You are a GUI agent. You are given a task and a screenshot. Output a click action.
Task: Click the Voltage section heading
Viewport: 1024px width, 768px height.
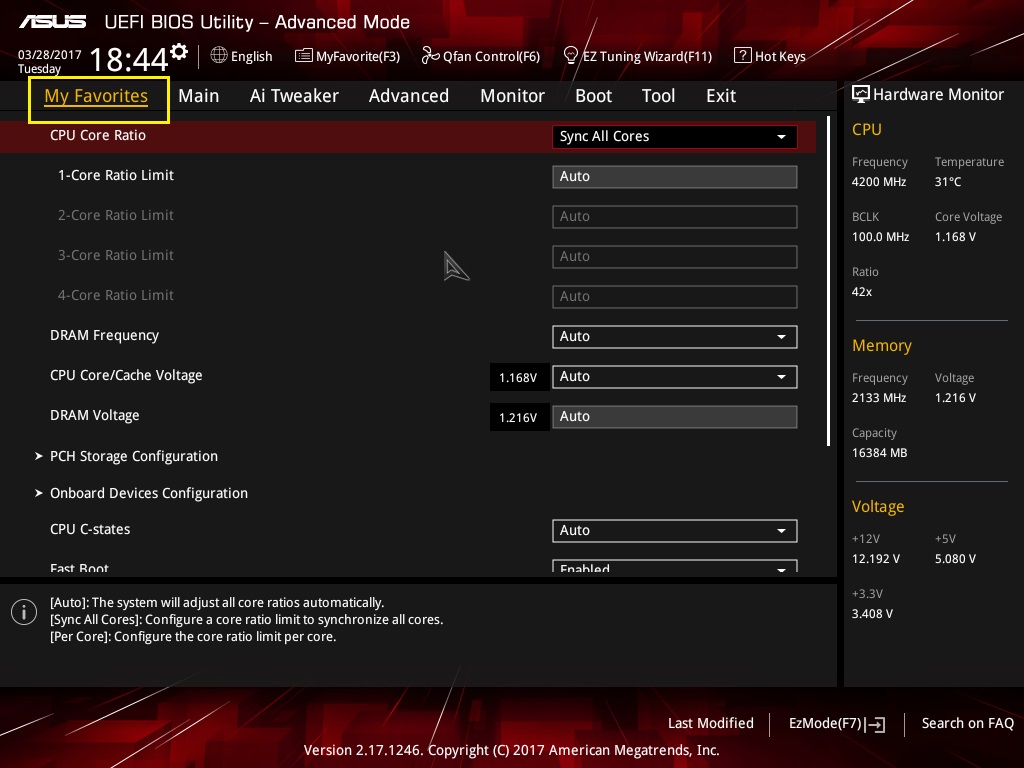(878, 506)
